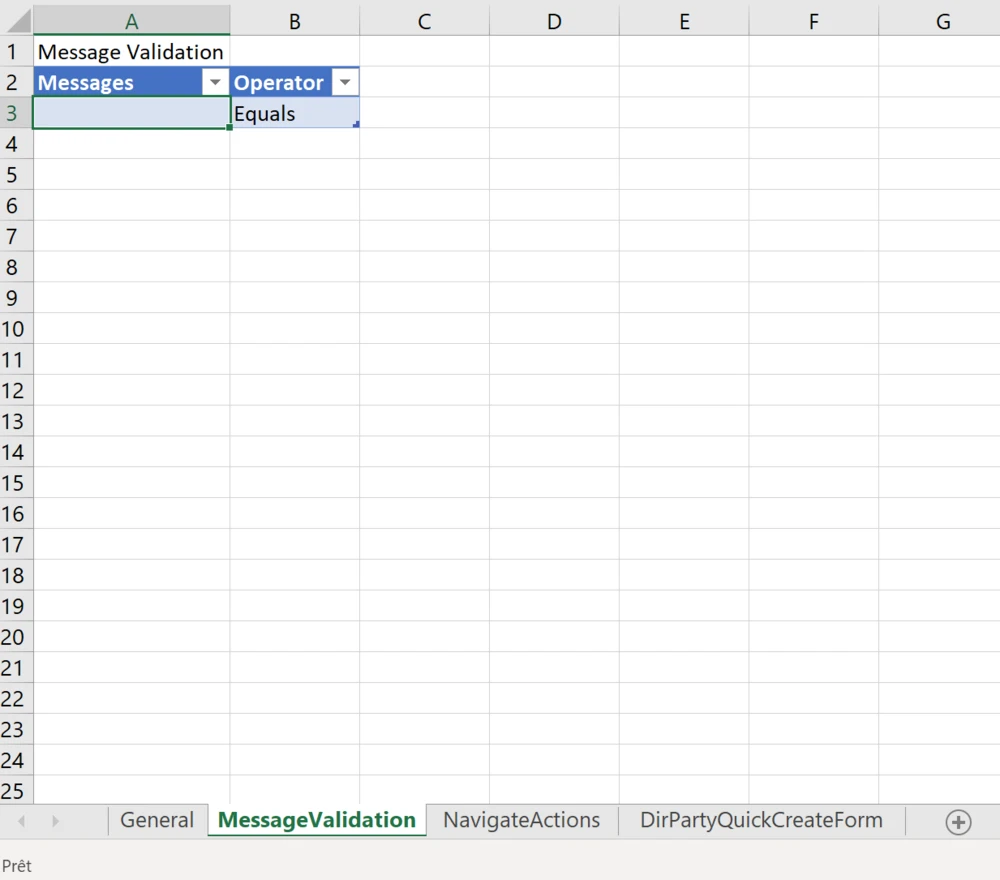Select the MessageValidation sheet tab
The image size is (1000, 880).
coord(316,821)
